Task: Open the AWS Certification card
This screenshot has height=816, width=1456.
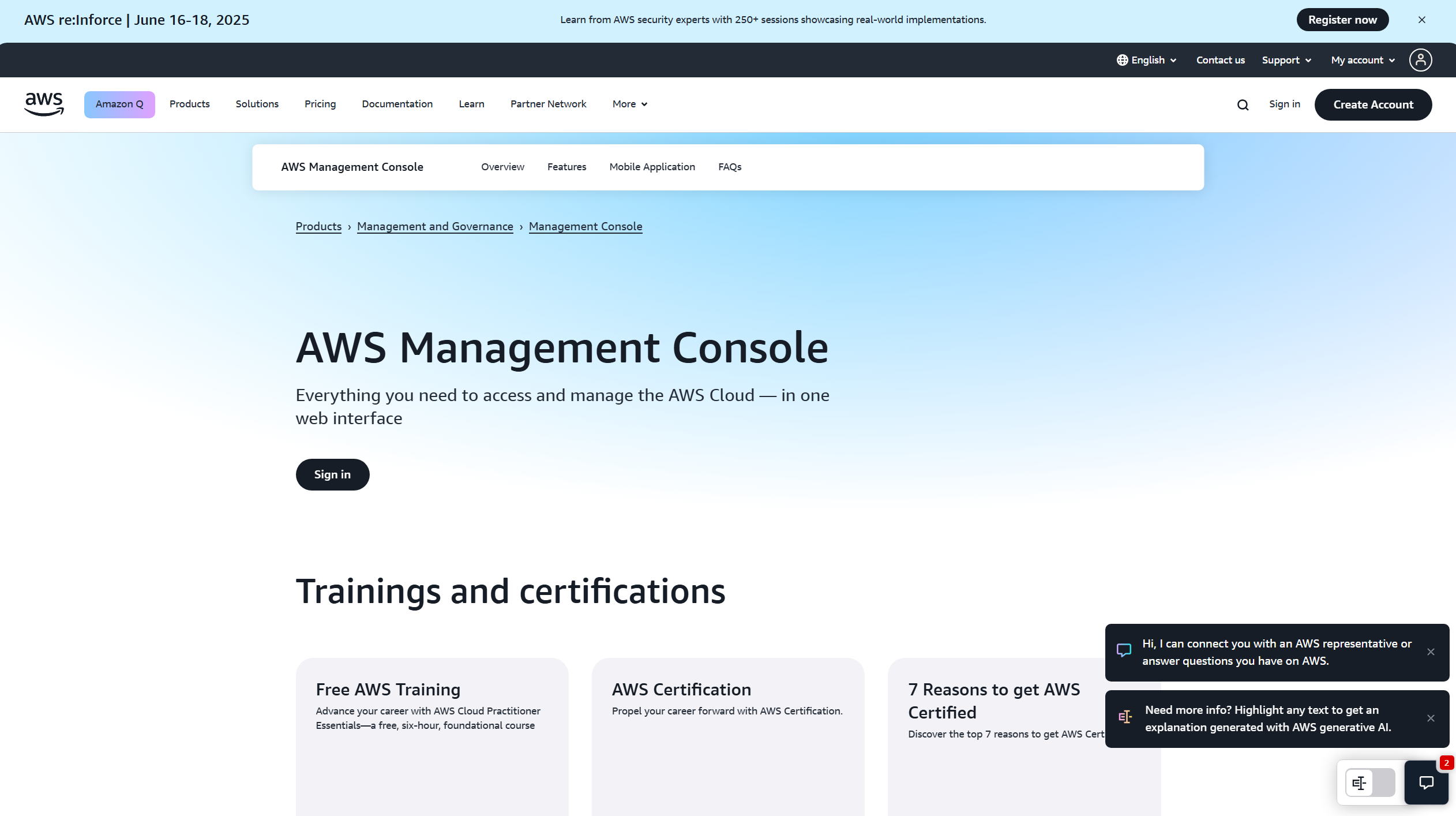Action: [728, 737]
